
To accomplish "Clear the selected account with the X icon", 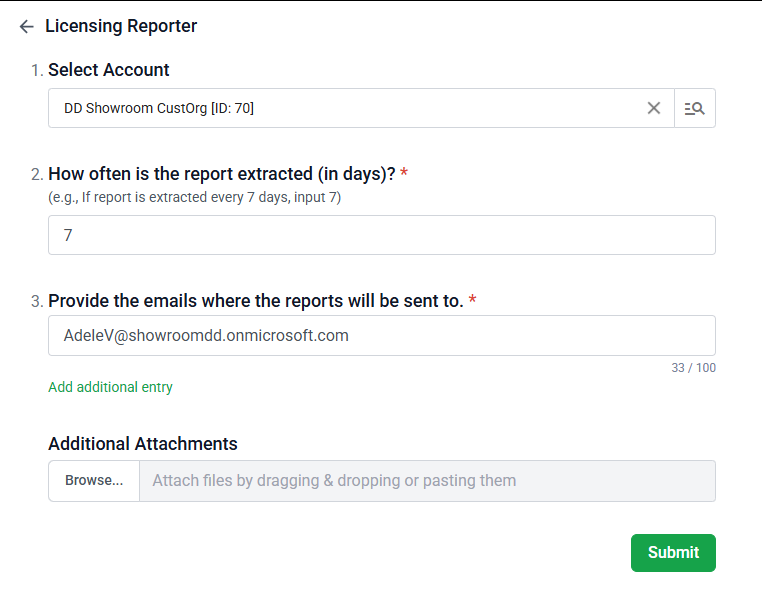I will [x=654, y=108].
